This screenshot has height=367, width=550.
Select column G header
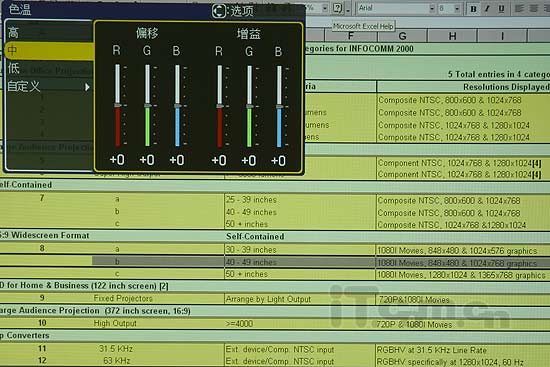(x=402, y=36)
